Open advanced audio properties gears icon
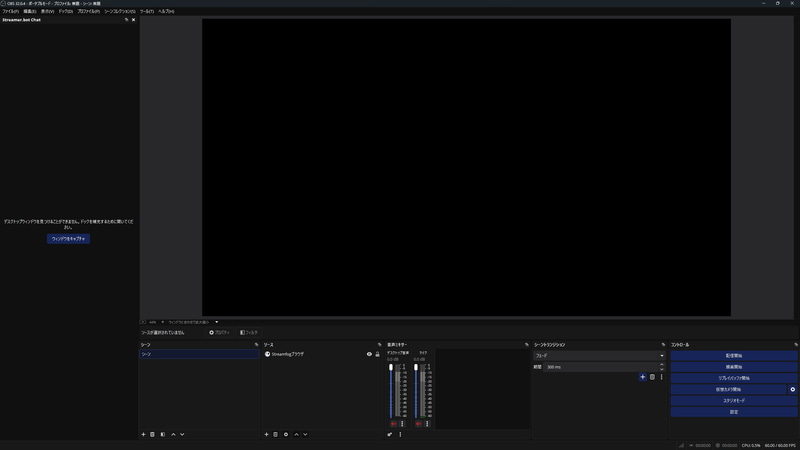The width and height of the screenshot is (800, 450). point(390,435)
